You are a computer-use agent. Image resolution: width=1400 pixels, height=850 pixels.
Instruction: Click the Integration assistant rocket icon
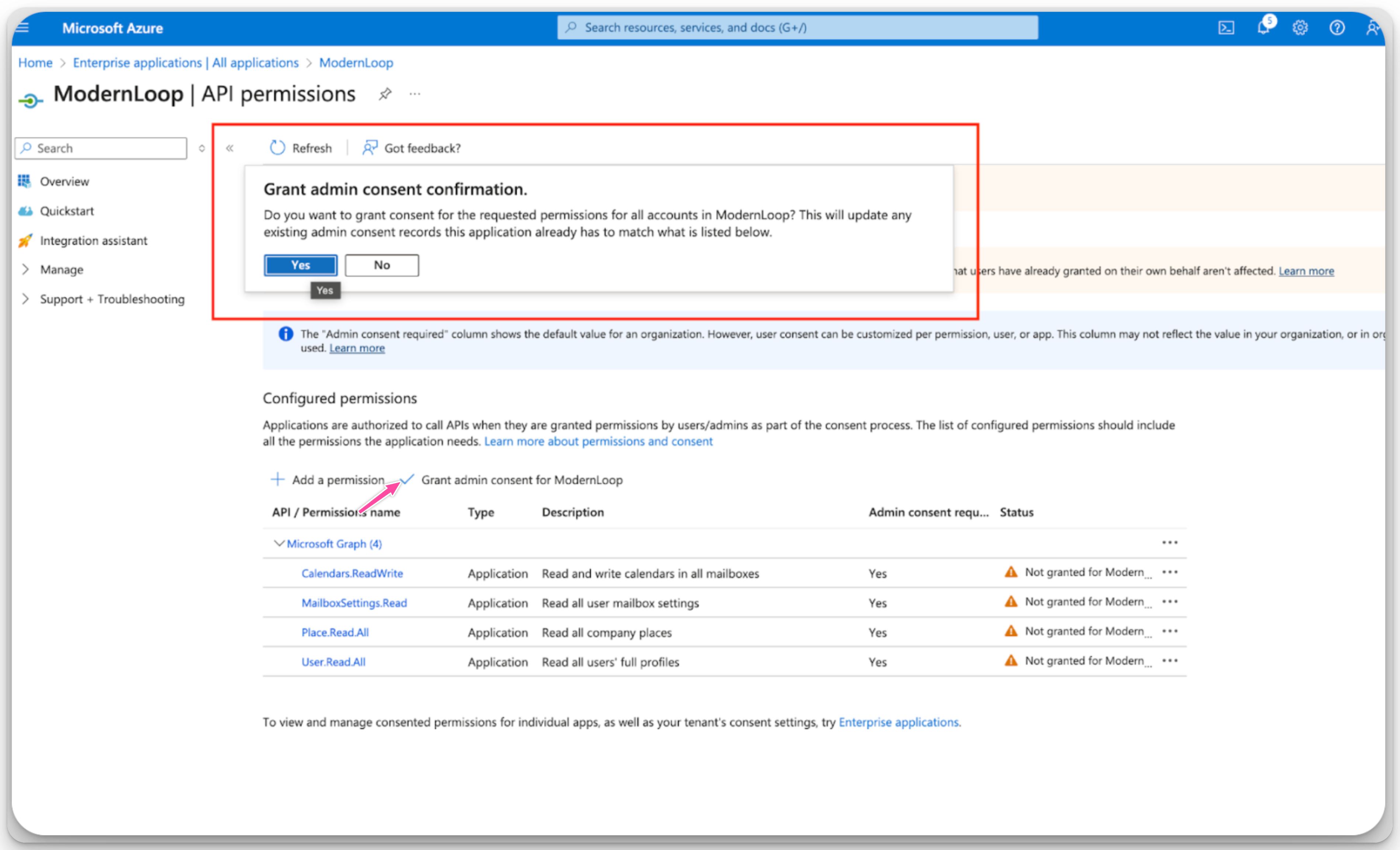click(x=25, y=240)
